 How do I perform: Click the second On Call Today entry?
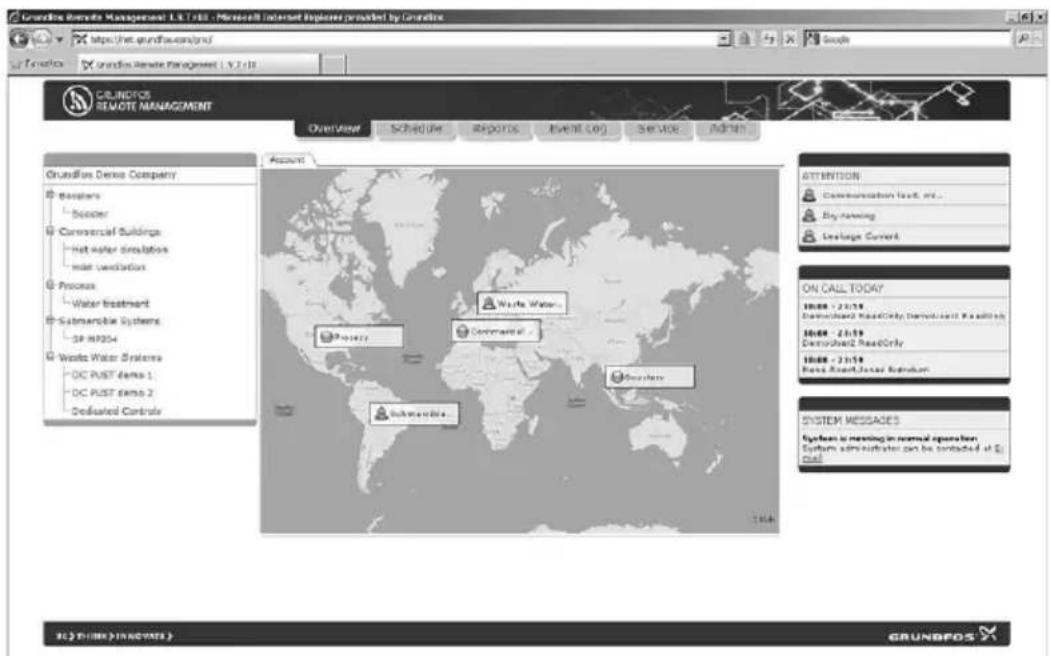click(904, 338)
